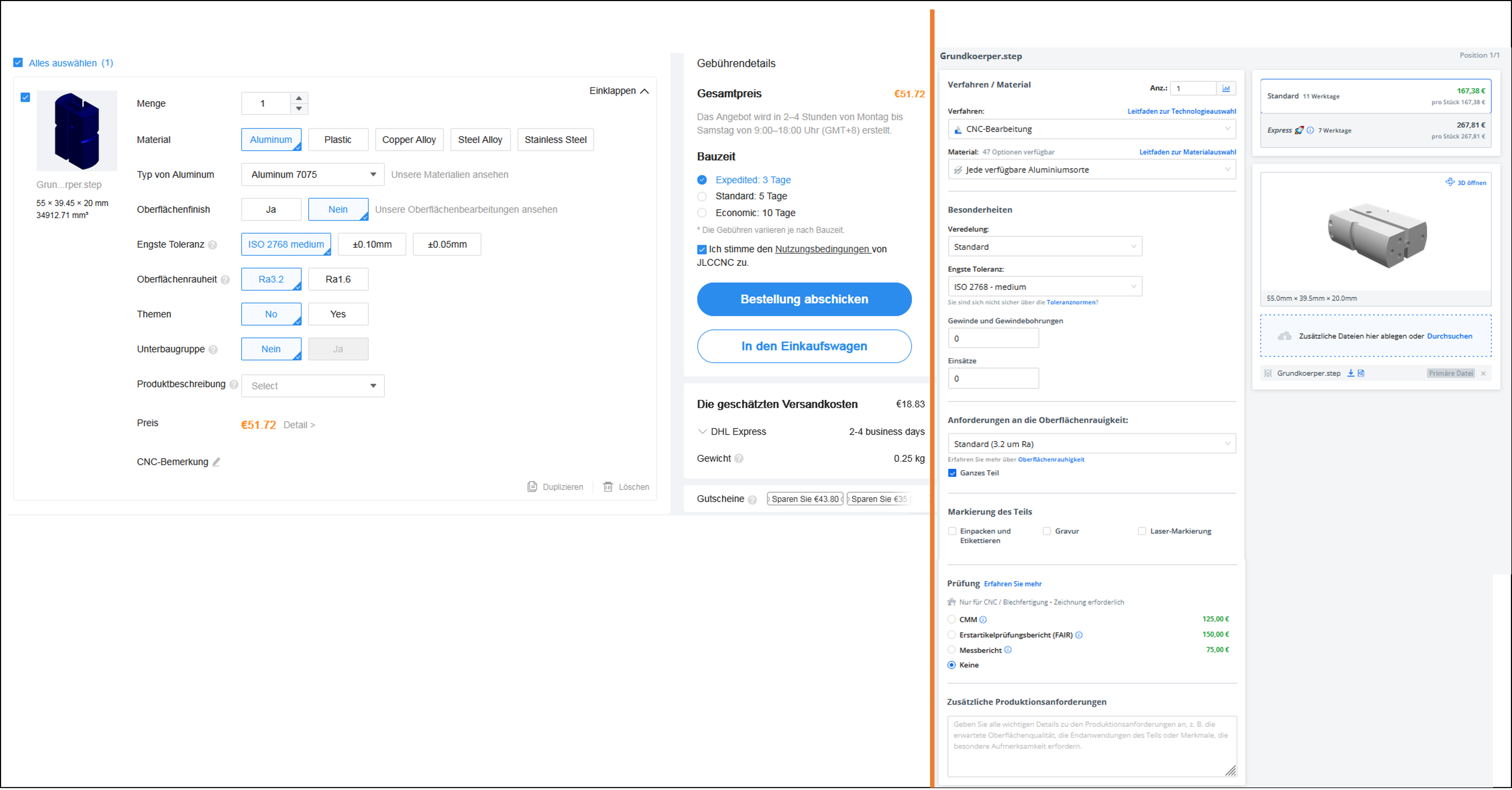Select the Messbericht inspection option
This screenshot has height=790, width=1512.
coord(952,650)
